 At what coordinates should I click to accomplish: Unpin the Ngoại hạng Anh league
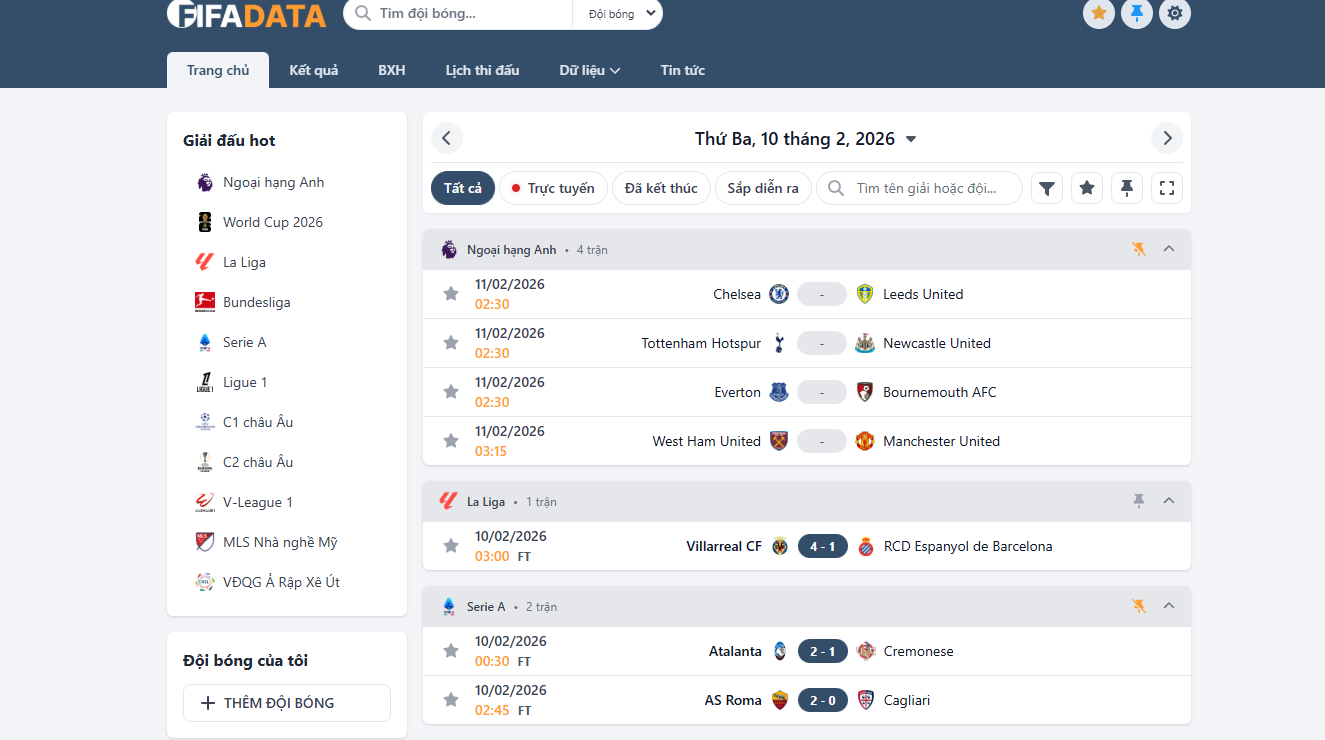[x=1139, y=249]
